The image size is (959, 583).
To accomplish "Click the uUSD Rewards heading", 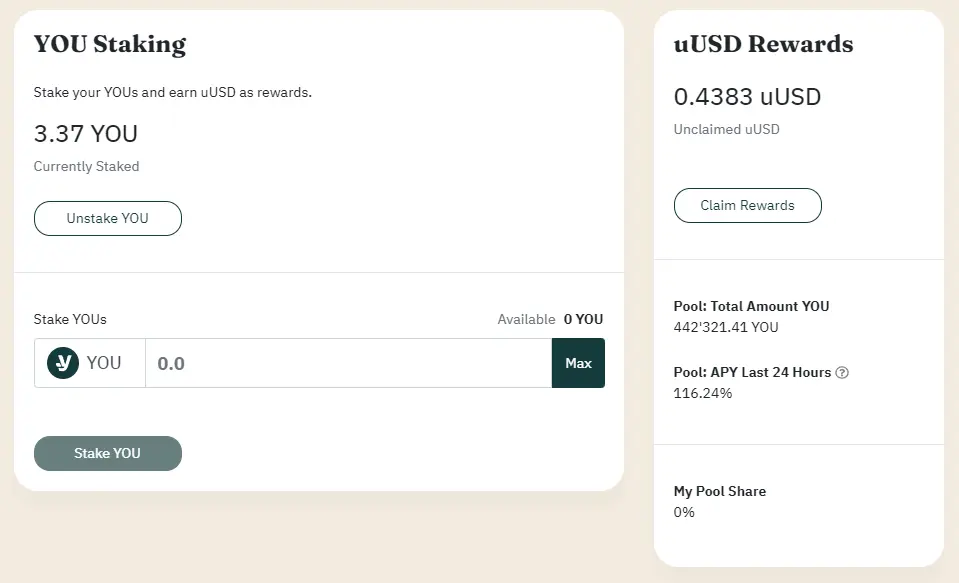I will (x=763, y=44).
